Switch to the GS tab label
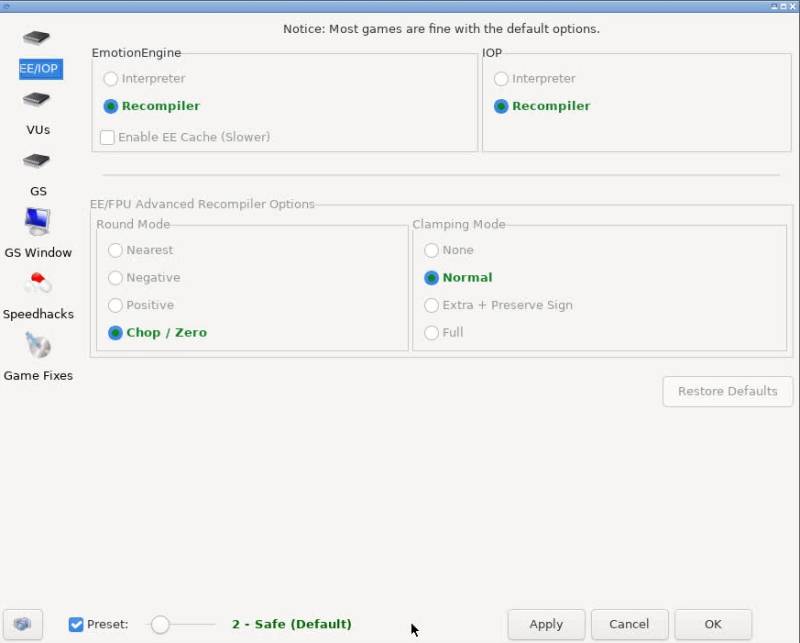The width and height of the screenshot is (800, 643). click(38, 191)
